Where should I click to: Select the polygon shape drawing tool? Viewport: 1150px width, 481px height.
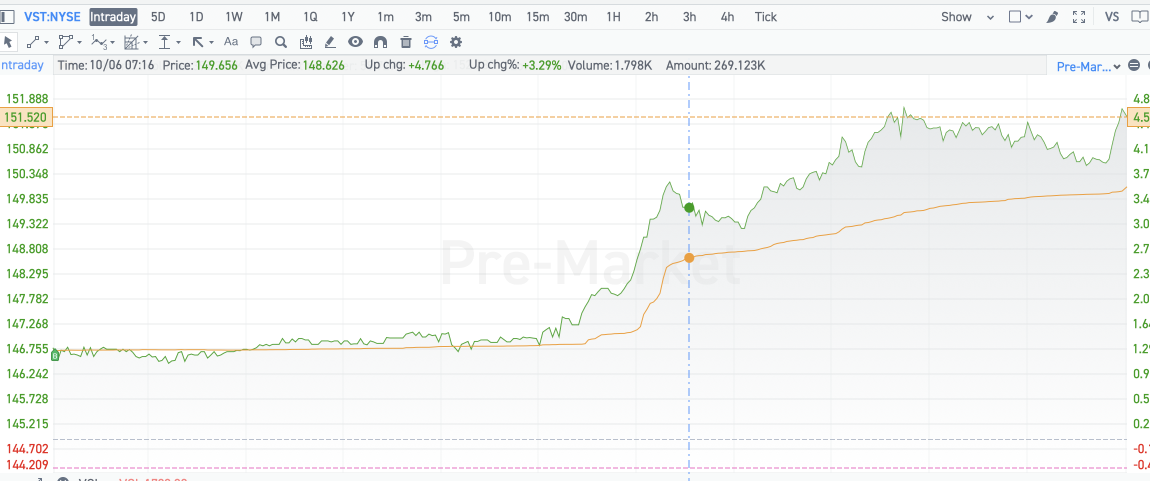[65, 42]
